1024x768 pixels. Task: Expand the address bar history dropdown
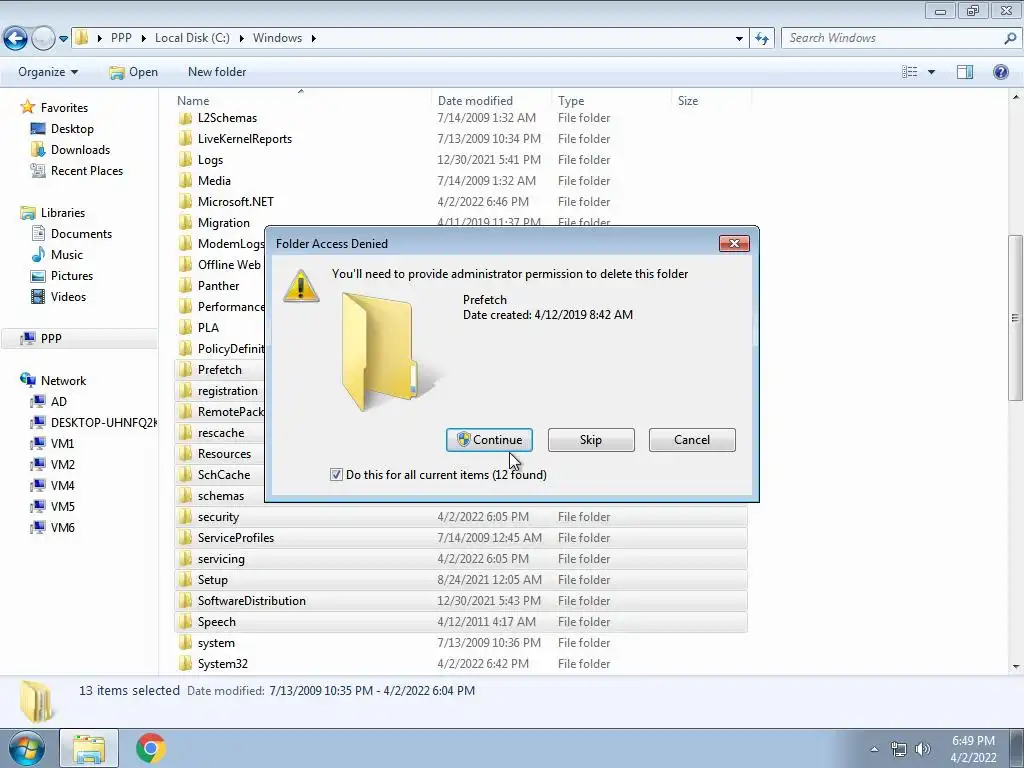[x=739, y=39]
